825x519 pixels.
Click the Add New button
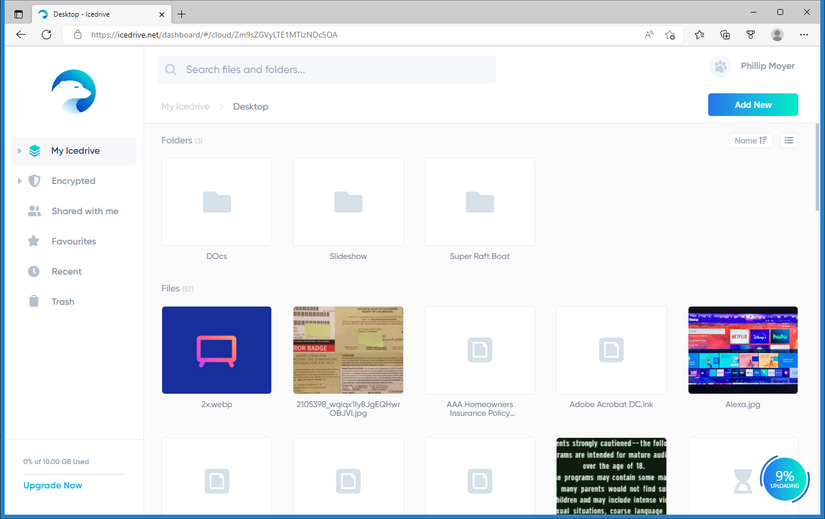click(x=753, y=105)
